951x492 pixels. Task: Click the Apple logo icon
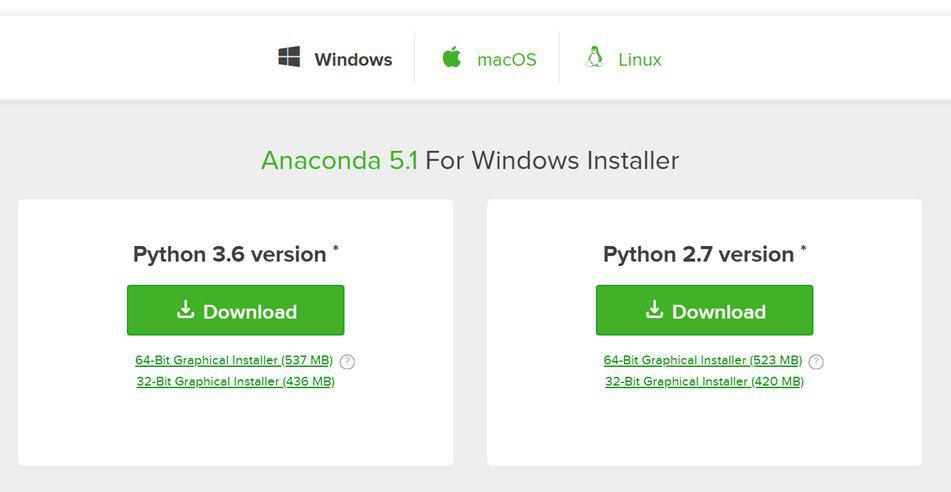451,57
